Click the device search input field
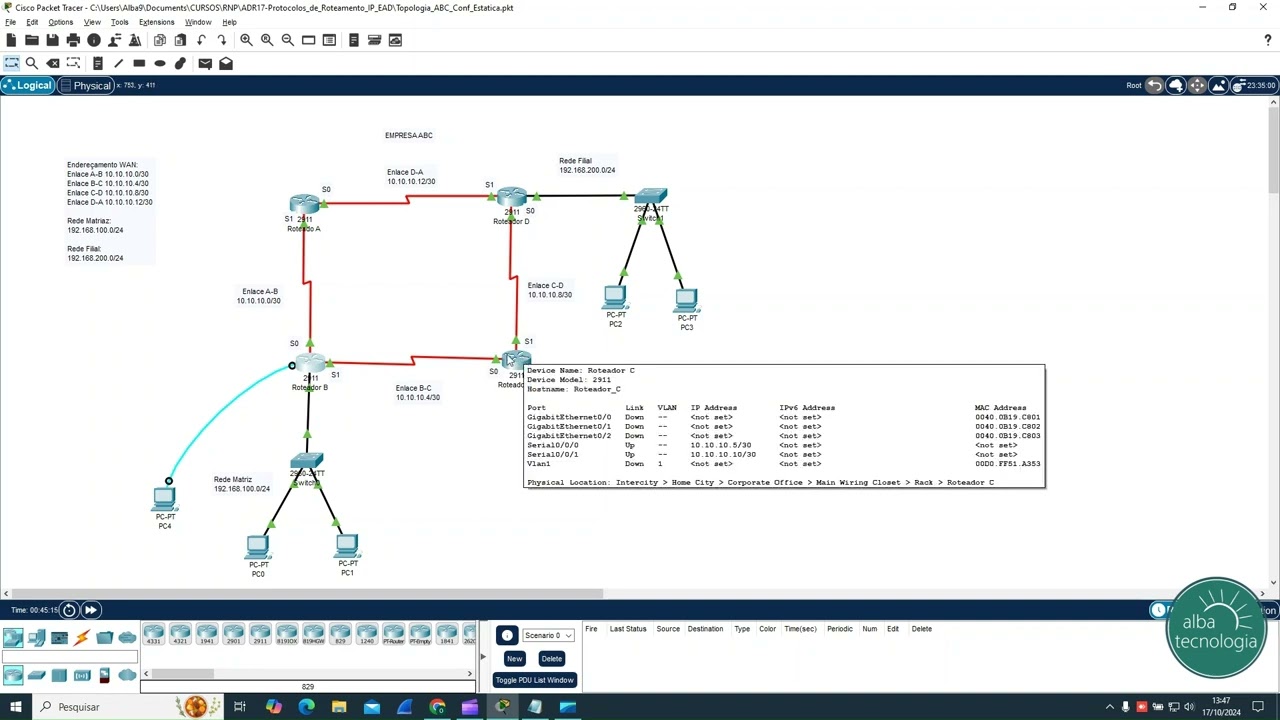This screenshot has height=720, width=1280. [70, 657]
